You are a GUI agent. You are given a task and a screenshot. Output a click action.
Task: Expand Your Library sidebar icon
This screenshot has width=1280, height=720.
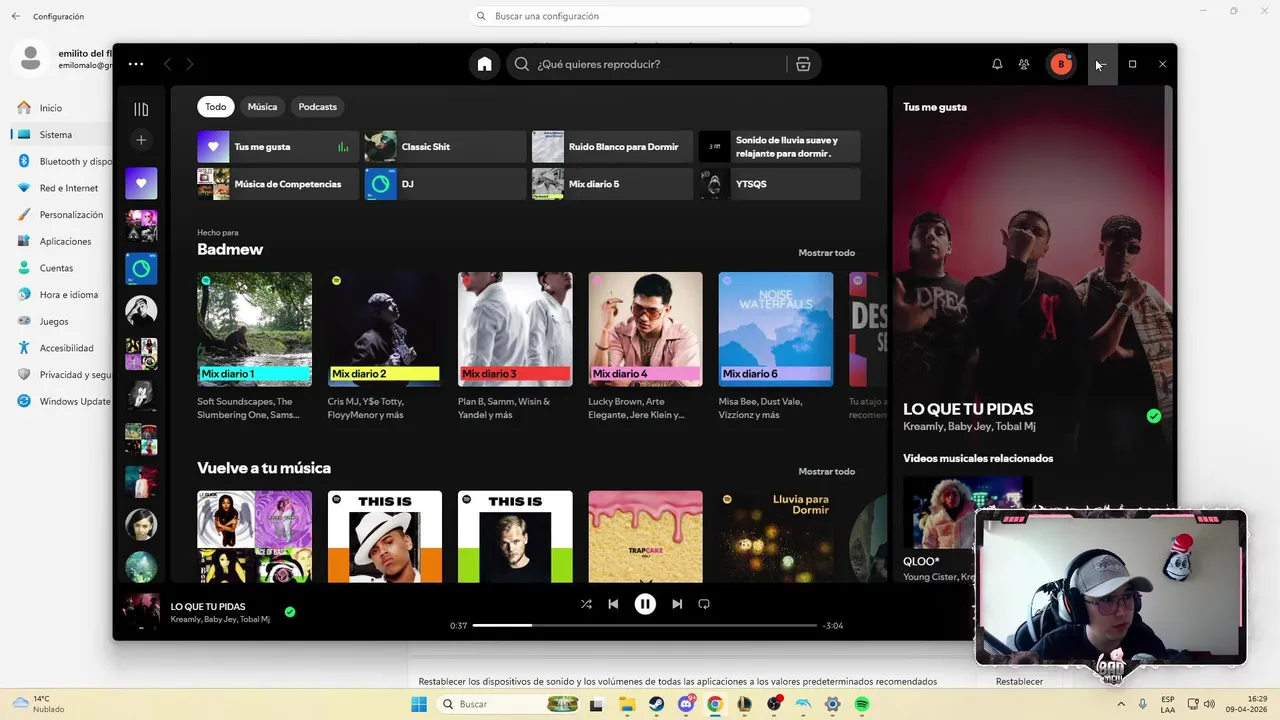(141, 109)
